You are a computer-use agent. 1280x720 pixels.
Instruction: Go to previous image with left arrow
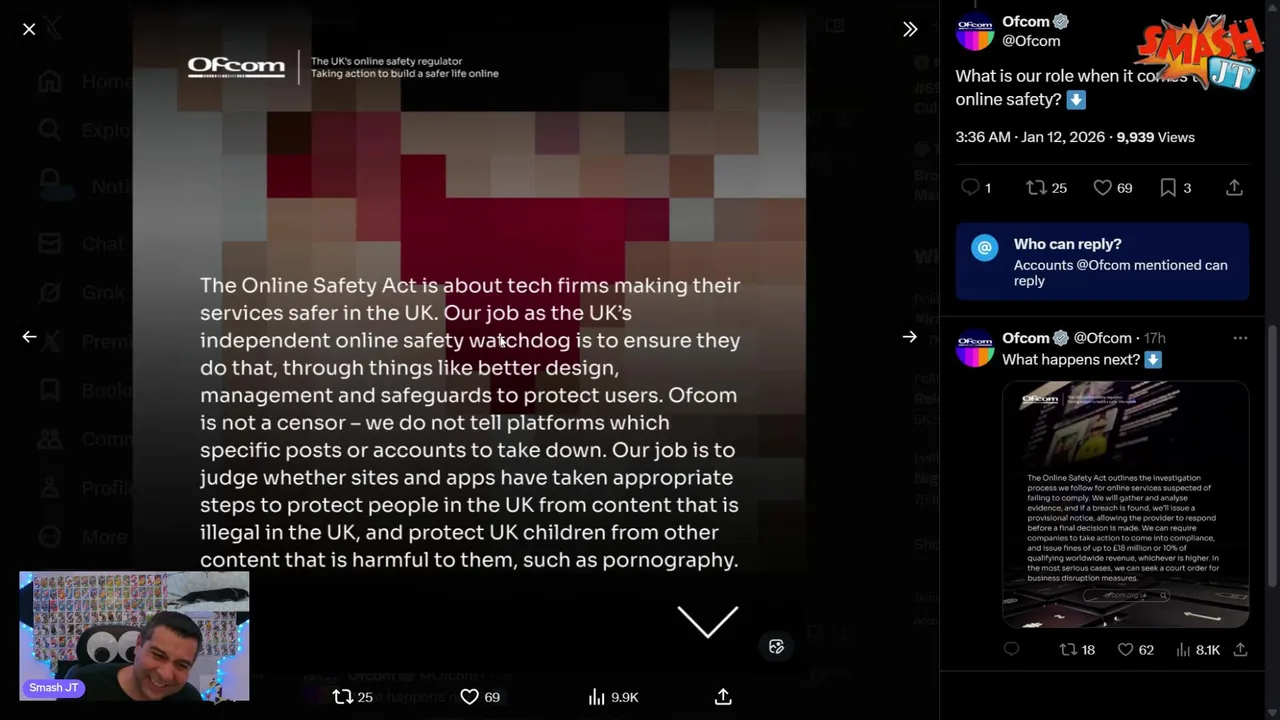(29, 337)
